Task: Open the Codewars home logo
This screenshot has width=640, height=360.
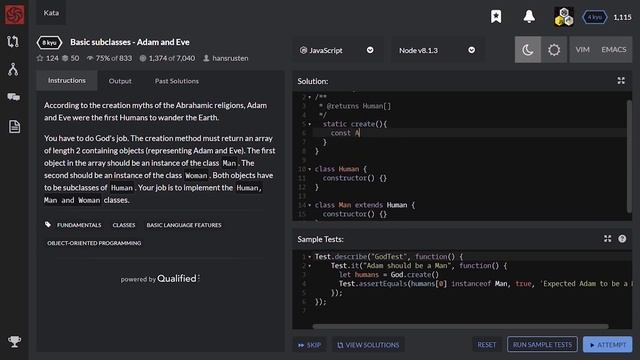Action: click(x=14, y=15)
